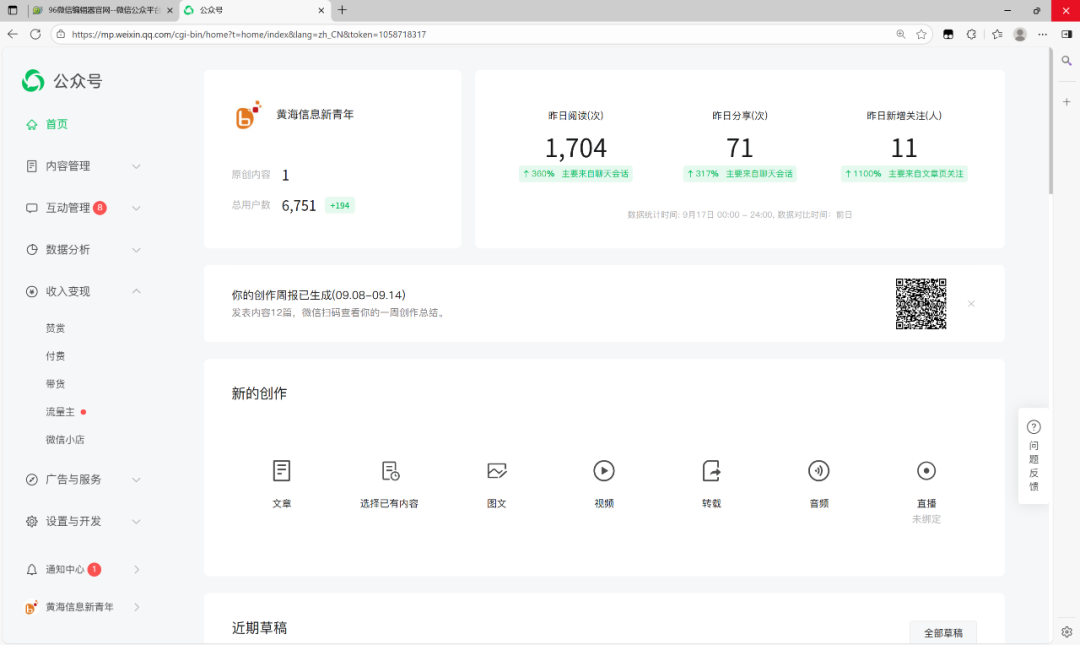Image resolution: width=1080 pixels, height=645 pixels.
Task: Go to 微信小店 in sidebar
Action: 65,440
